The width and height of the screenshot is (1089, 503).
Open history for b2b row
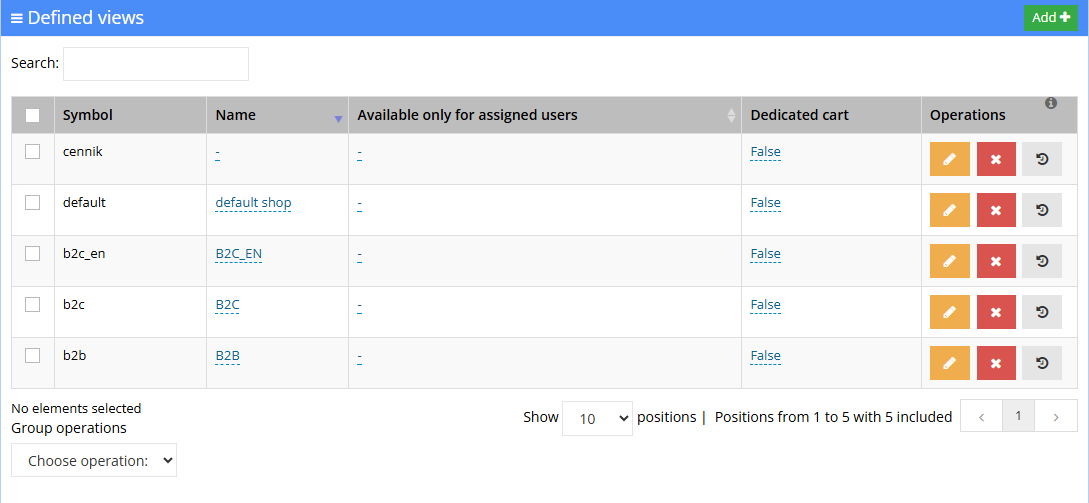(x=1042, y=363)
